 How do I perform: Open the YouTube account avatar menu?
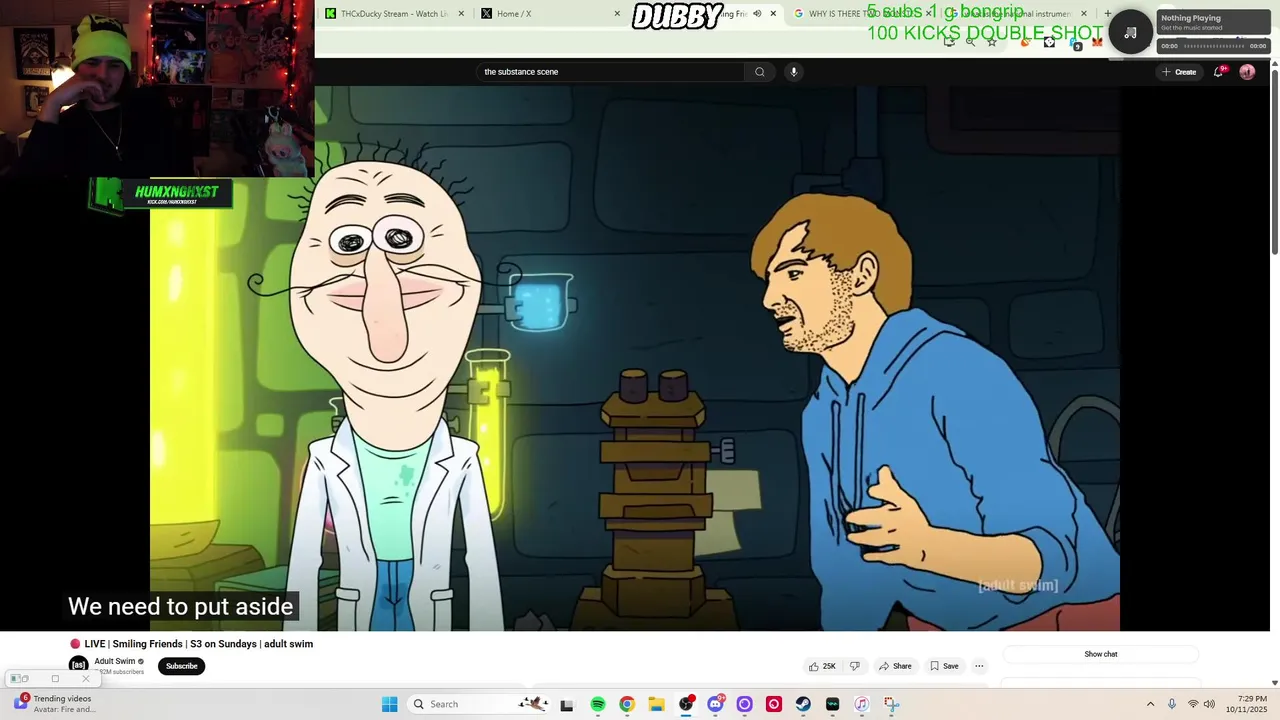[1247, 72]
